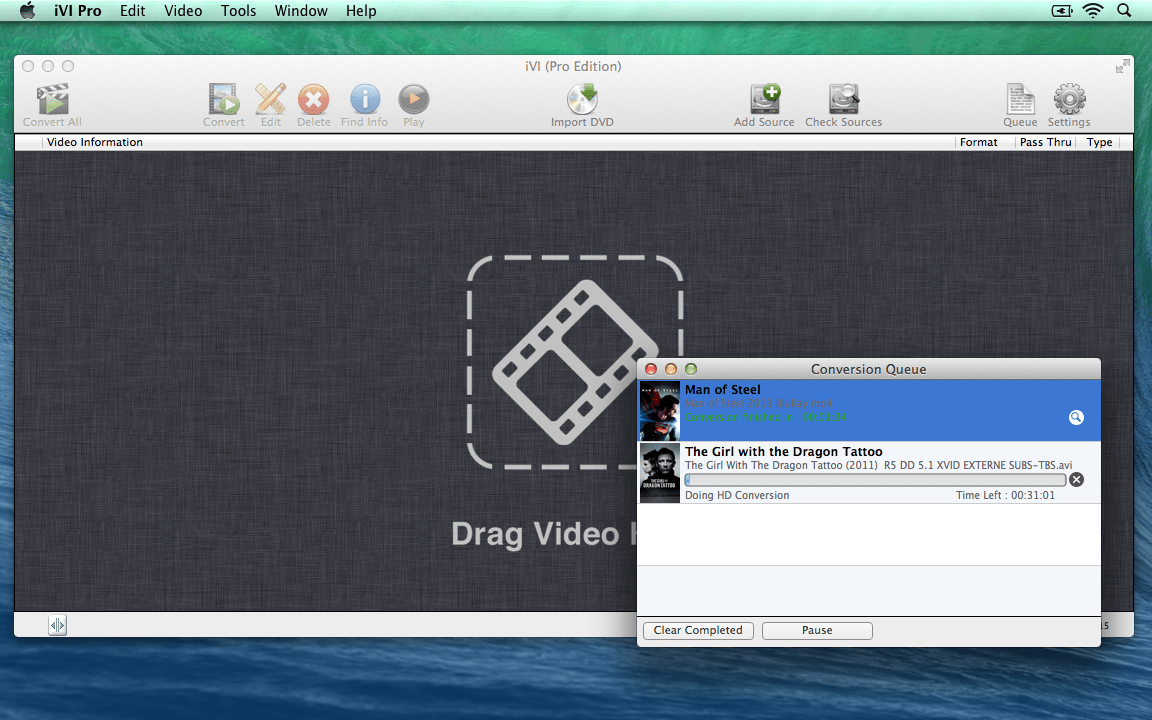
Task: Select the Man of Steel poster thumbnail
Action: [660, 410]
